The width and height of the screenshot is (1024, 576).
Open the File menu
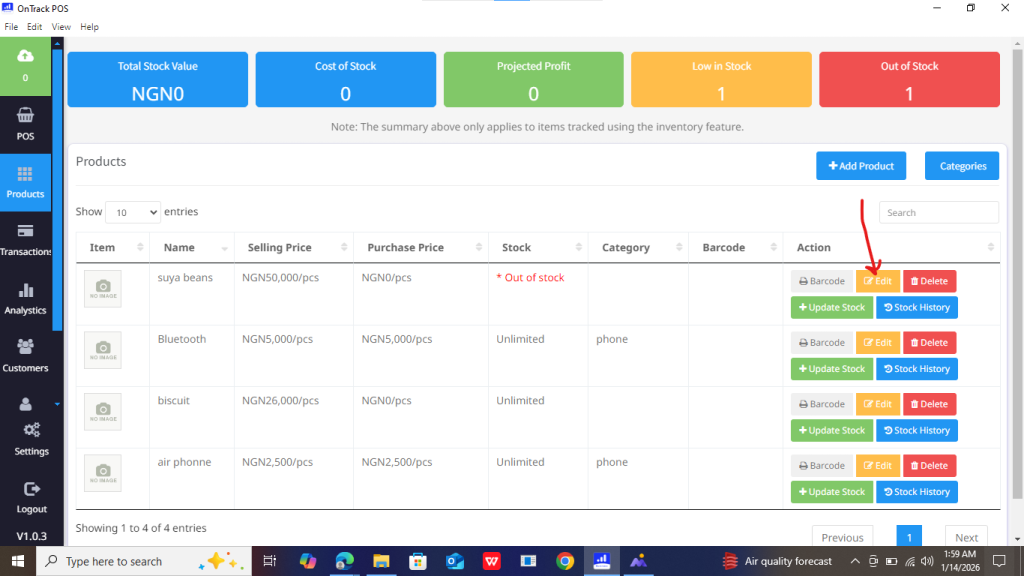(11, 26)
